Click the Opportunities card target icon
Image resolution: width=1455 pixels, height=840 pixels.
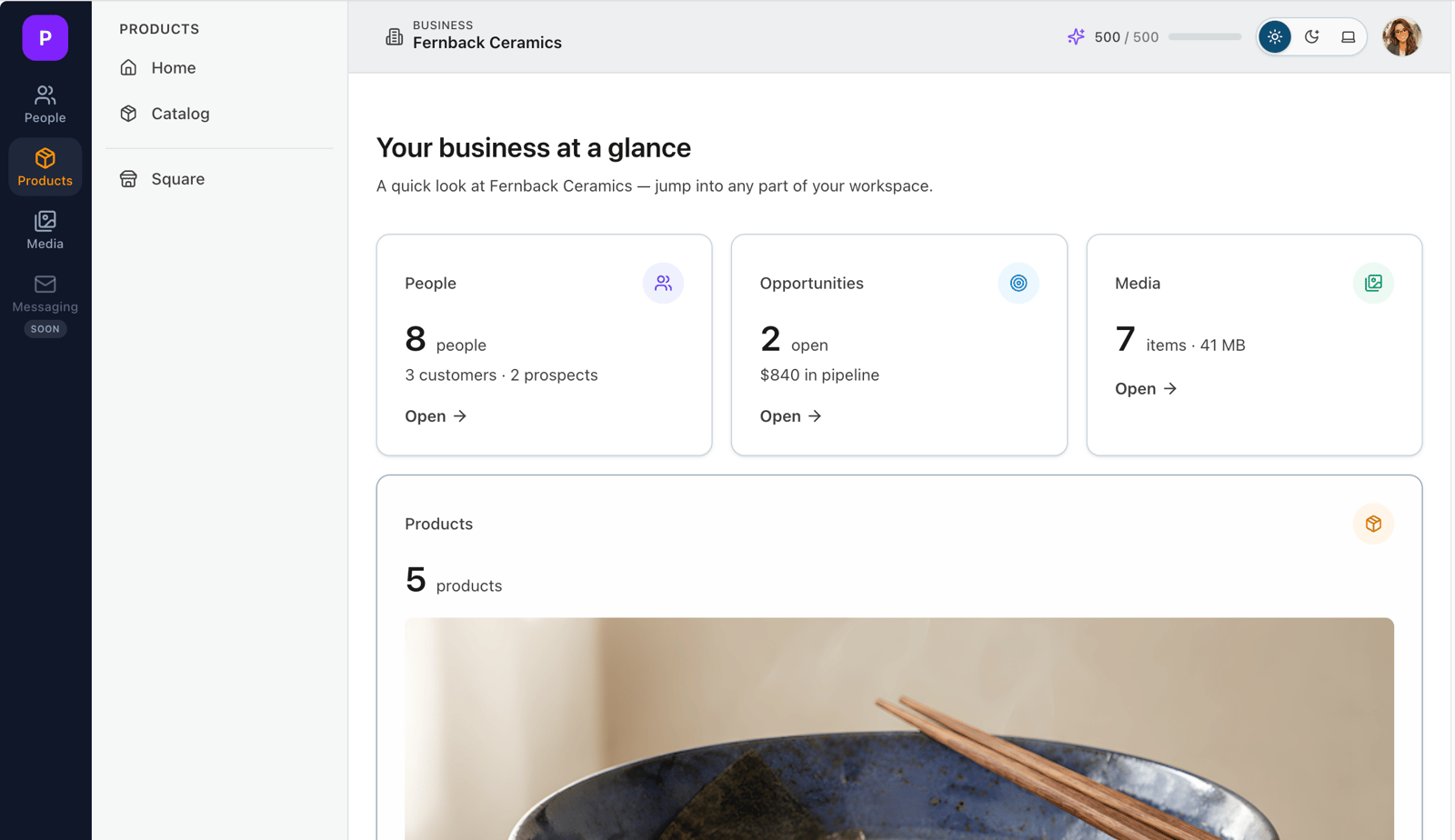point(1018,284)
